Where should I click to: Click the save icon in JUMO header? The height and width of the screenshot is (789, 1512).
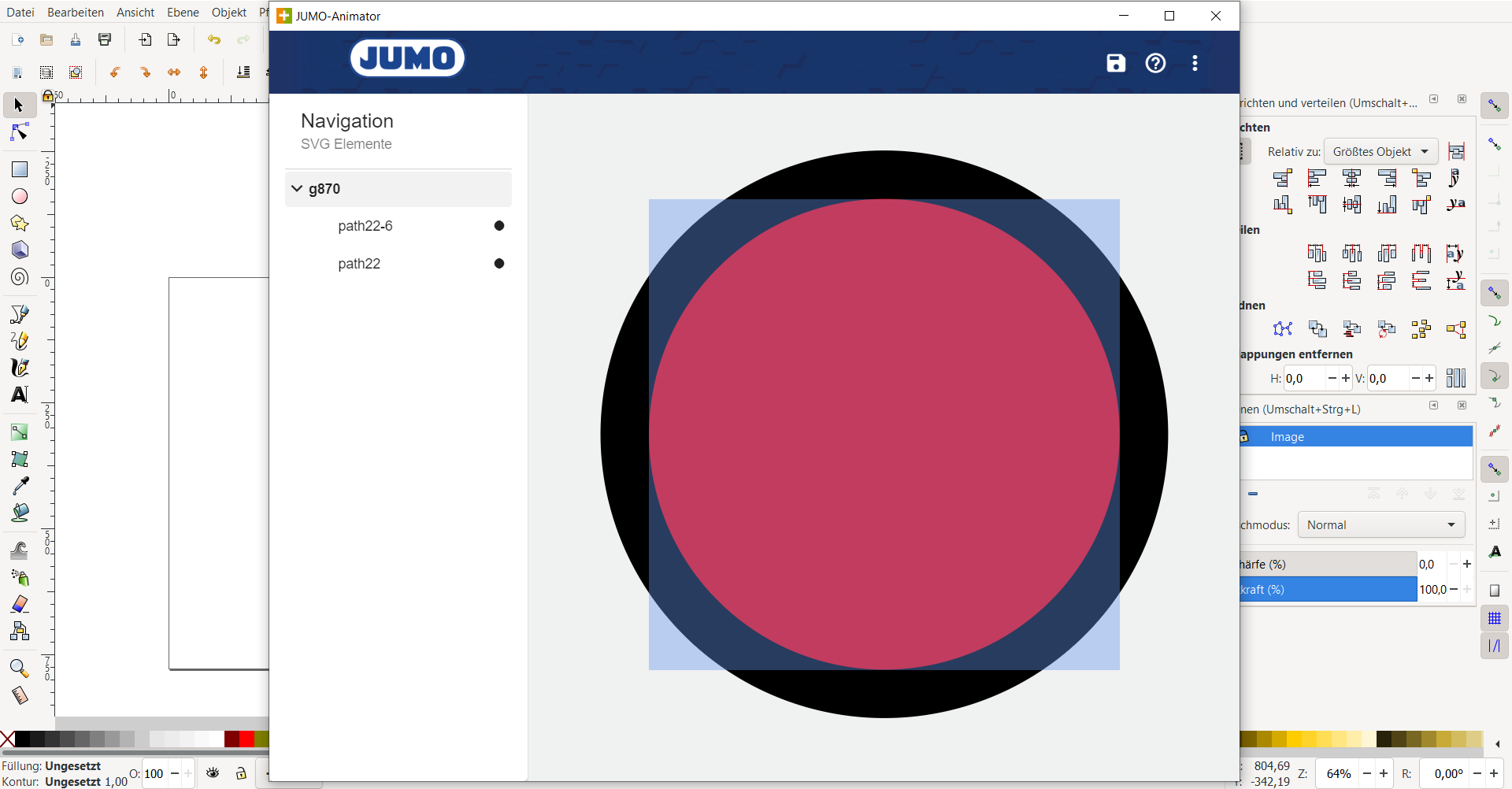[1116, 63]
